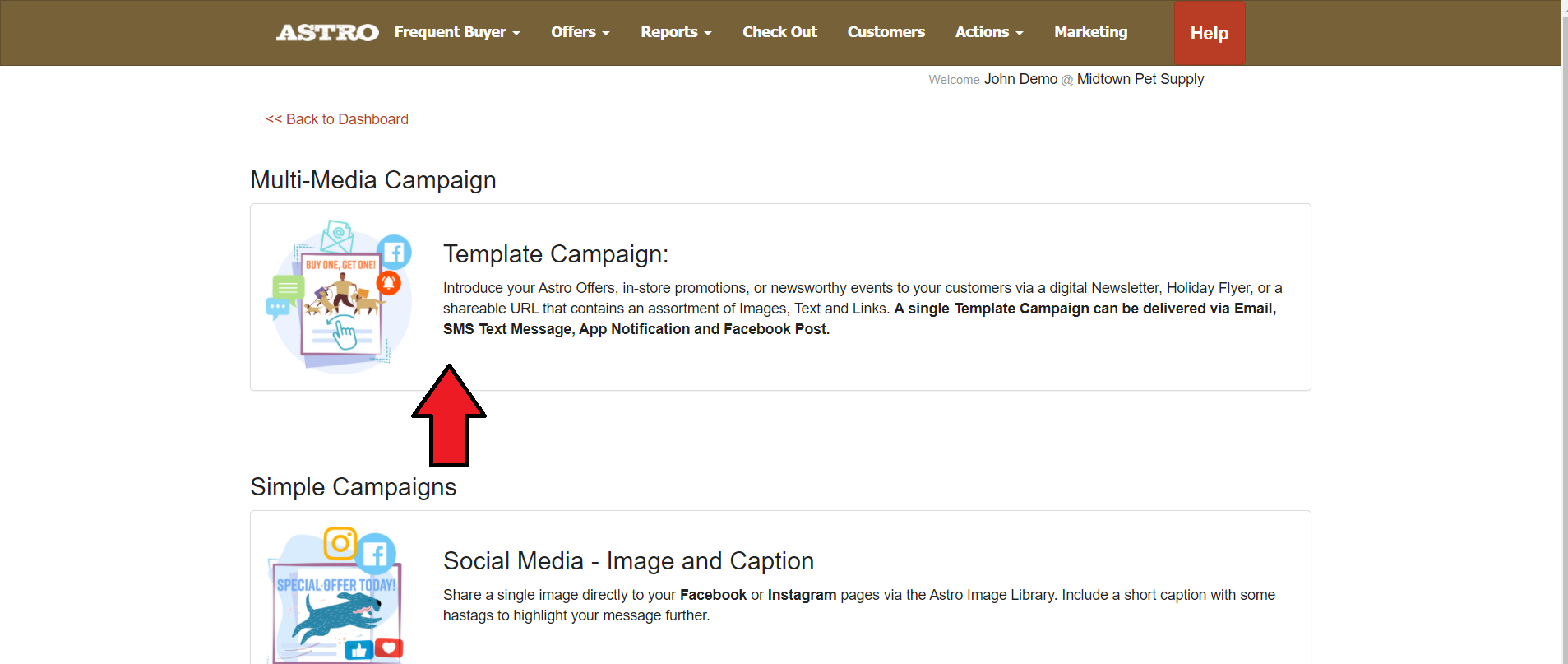Viewport: 1568px width, 664px height.
Task: Click the Simple Campaigns heading
Action: point(354,487)
